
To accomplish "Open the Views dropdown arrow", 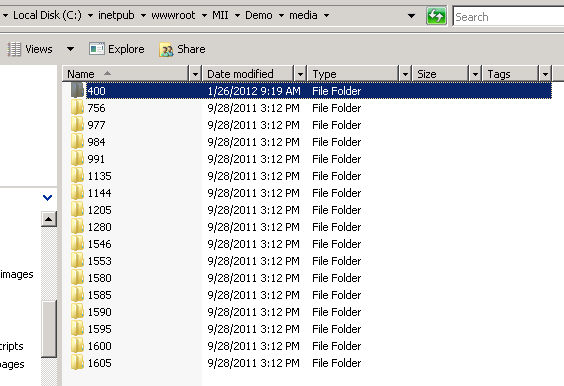I will [70, 49].
